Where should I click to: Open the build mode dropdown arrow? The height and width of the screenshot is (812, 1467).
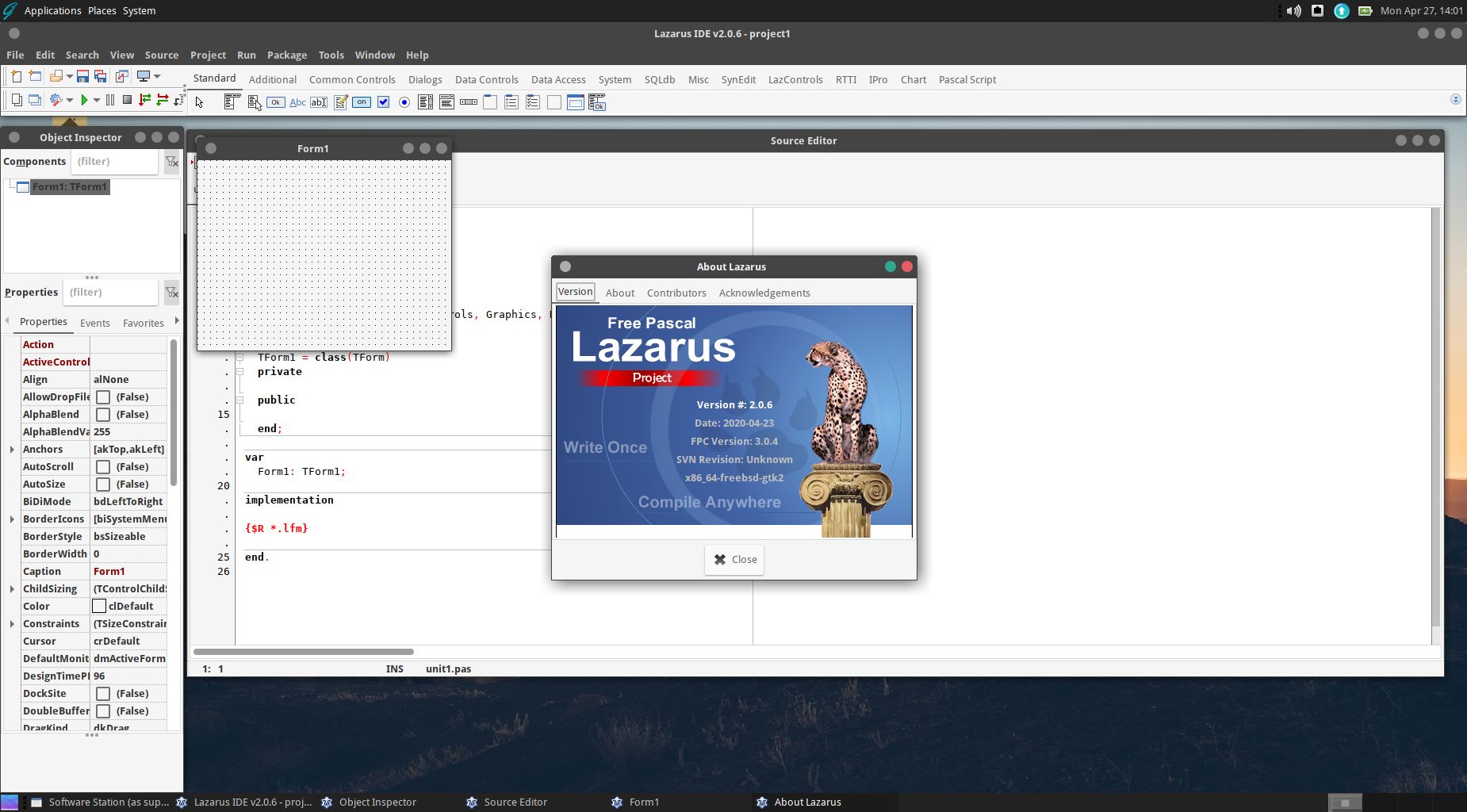70,100
